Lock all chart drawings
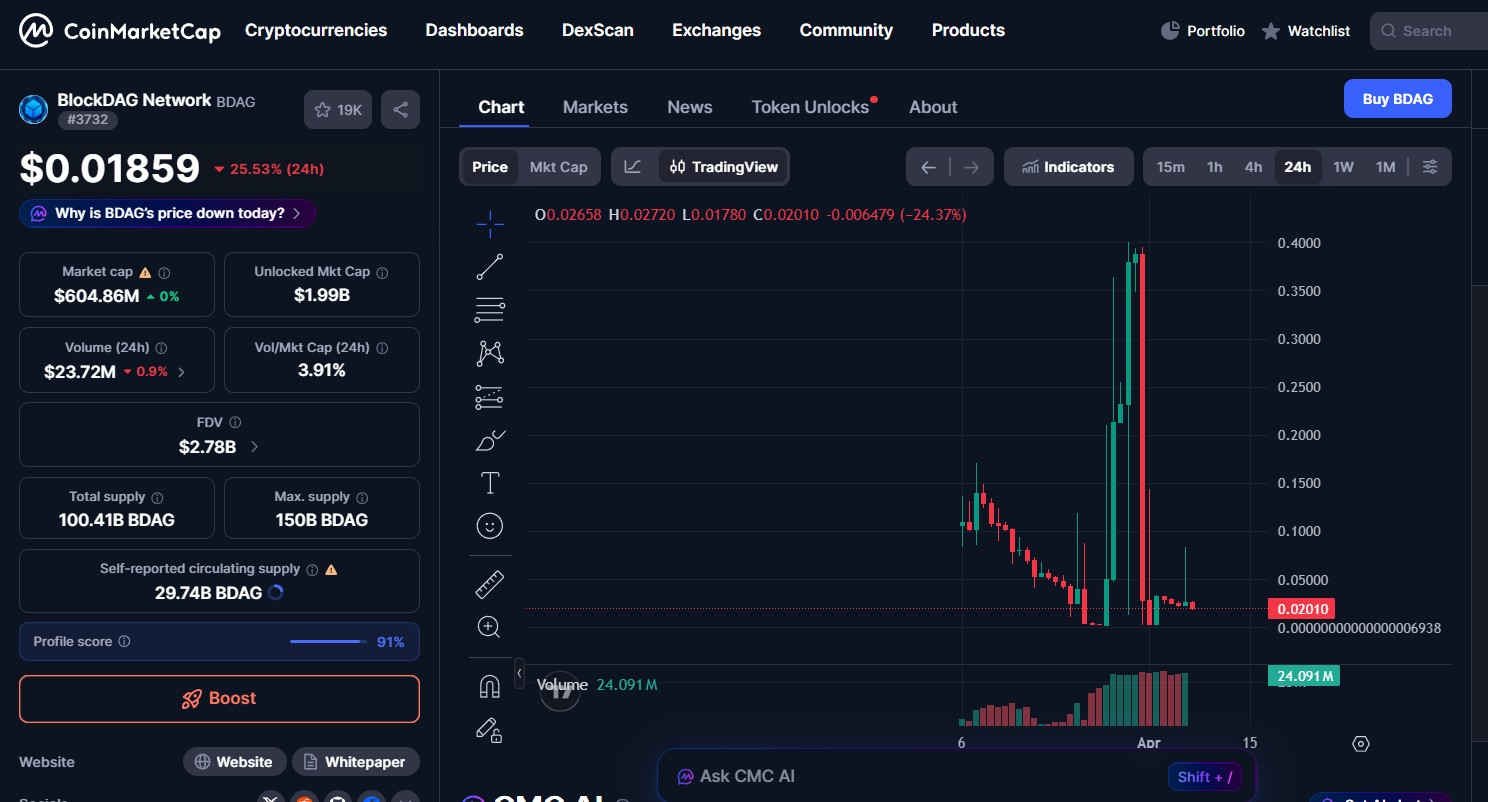 pos(490,731)
